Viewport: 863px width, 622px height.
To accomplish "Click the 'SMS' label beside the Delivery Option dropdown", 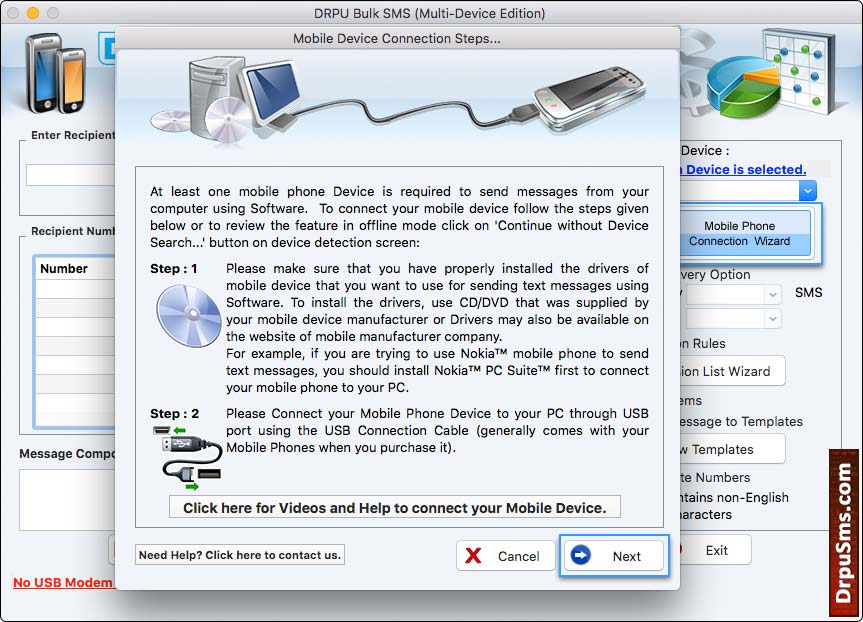I will point(809,293).
